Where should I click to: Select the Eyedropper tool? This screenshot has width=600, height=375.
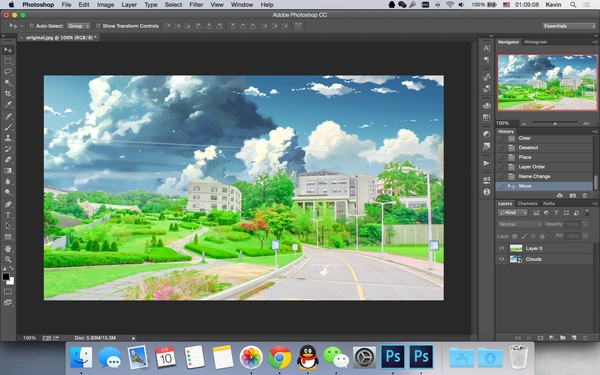click(x=8, y=104)
